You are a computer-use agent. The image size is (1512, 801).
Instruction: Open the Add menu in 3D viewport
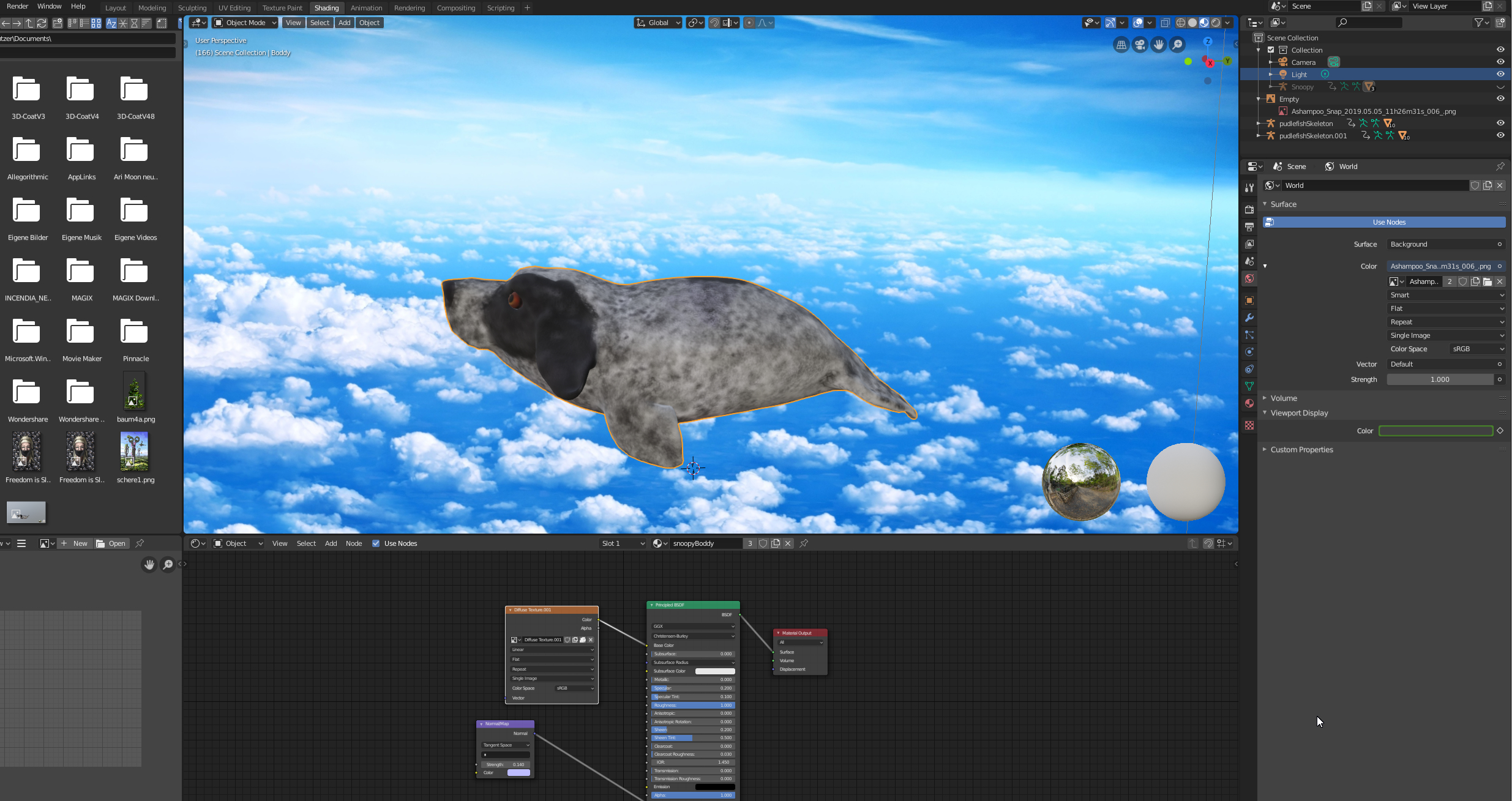click(345, 23)
